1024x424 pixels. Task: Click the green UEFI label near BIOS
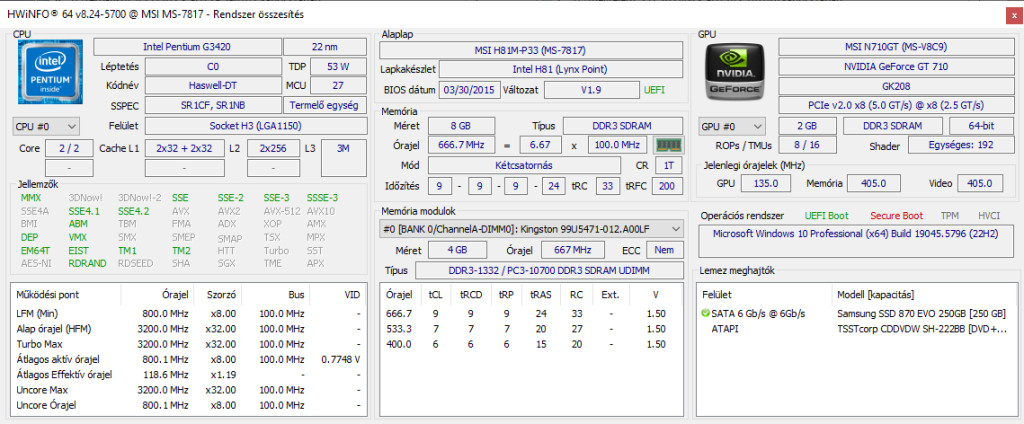click(654, 90)
